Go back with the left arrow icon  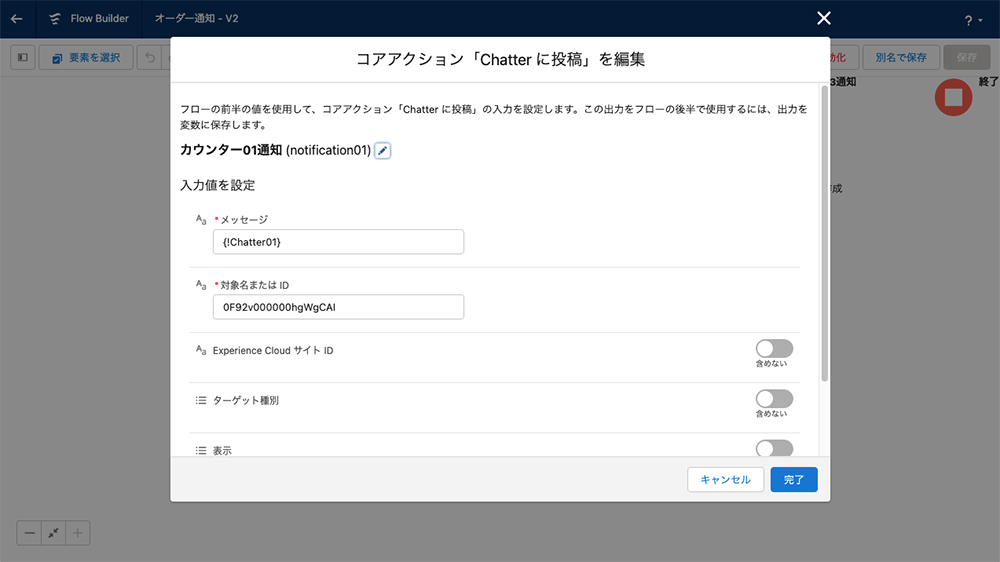[x=17, y=18]
